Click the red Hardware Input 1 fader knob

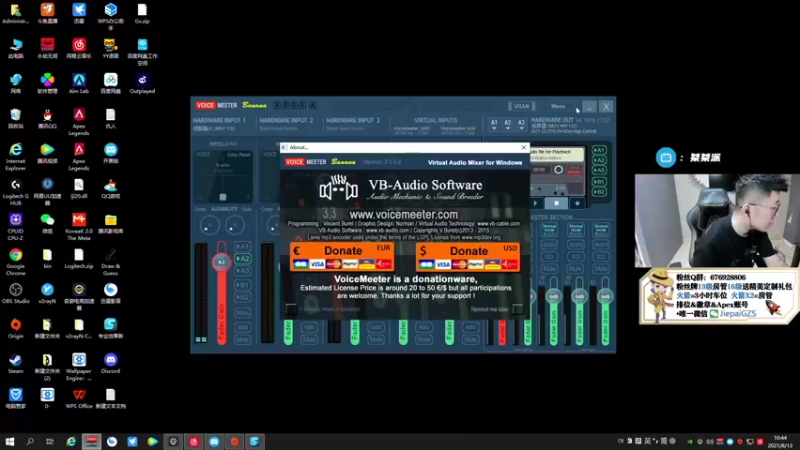click(221, 262)
